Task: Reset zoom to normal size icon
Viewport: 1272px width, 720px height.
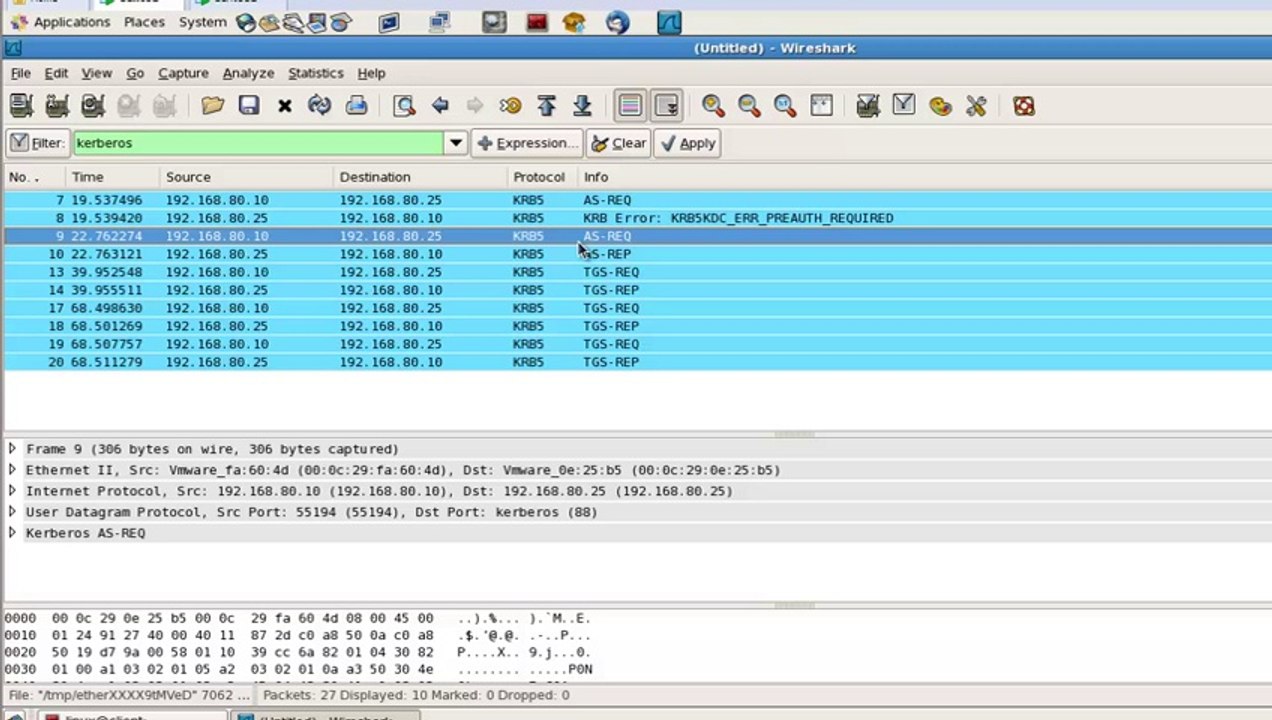Action: [x=785, y=106]
